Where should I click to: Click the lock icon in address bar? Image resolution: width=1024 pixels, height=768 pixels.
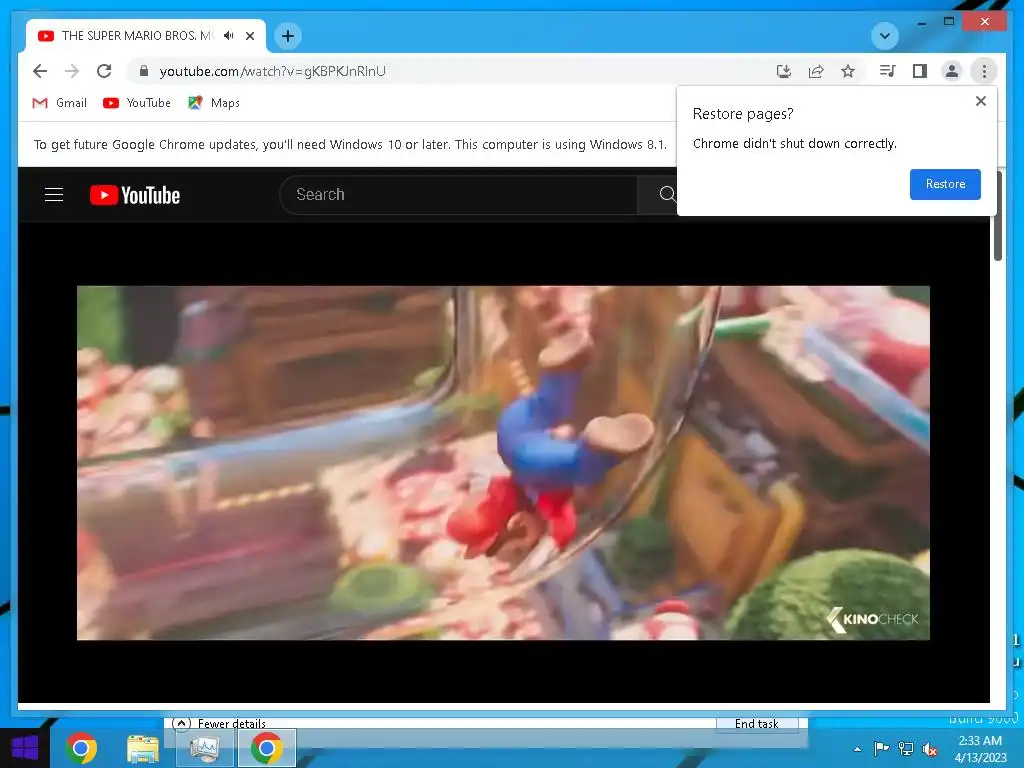click(x=144, y=71)
